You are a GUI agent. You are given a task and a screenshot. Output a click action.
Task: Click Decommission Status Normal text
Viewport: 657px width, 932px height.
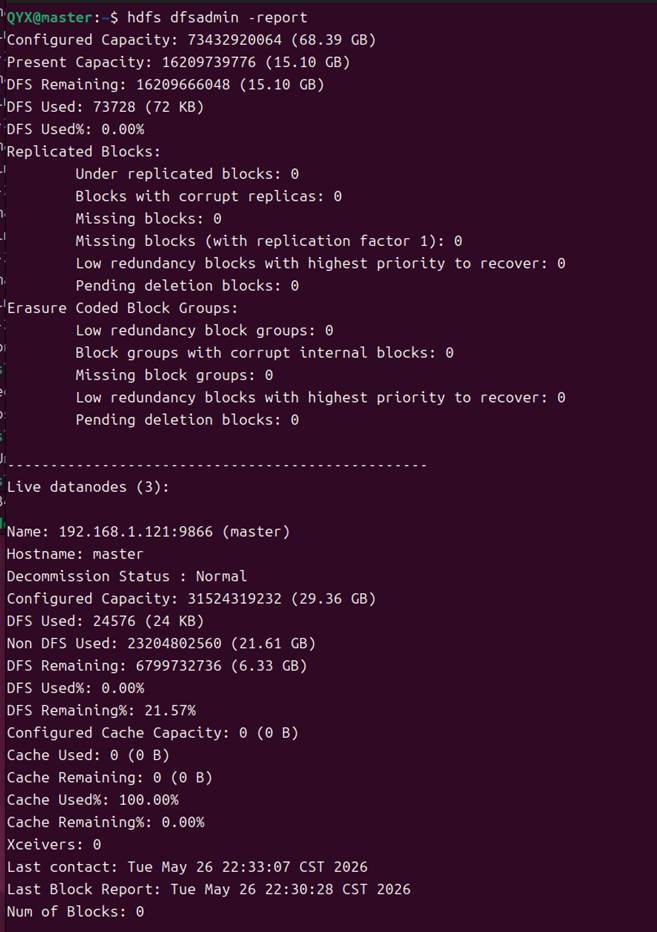pos(127,577)
